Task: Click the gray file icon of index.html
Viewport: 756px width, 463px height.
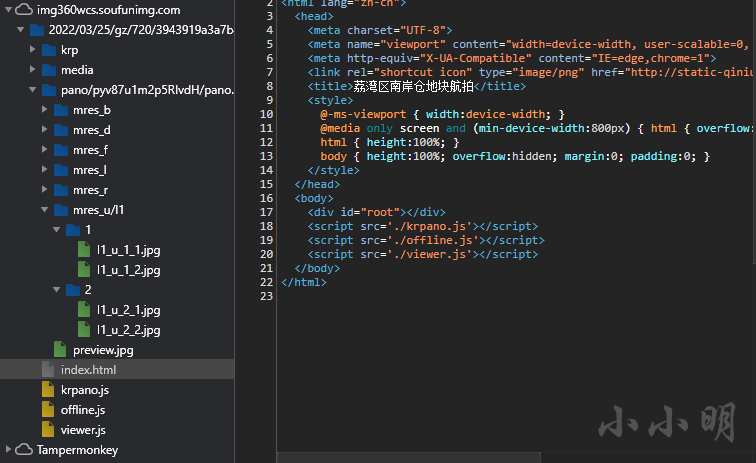Action: click(x=48, y=369)
